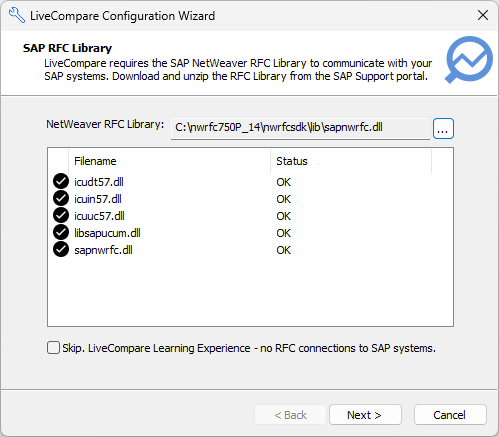This screenshot has height=437, width=499.
Task: Select the icuuc57.dll filename
Action: click(x=99, y=216)
